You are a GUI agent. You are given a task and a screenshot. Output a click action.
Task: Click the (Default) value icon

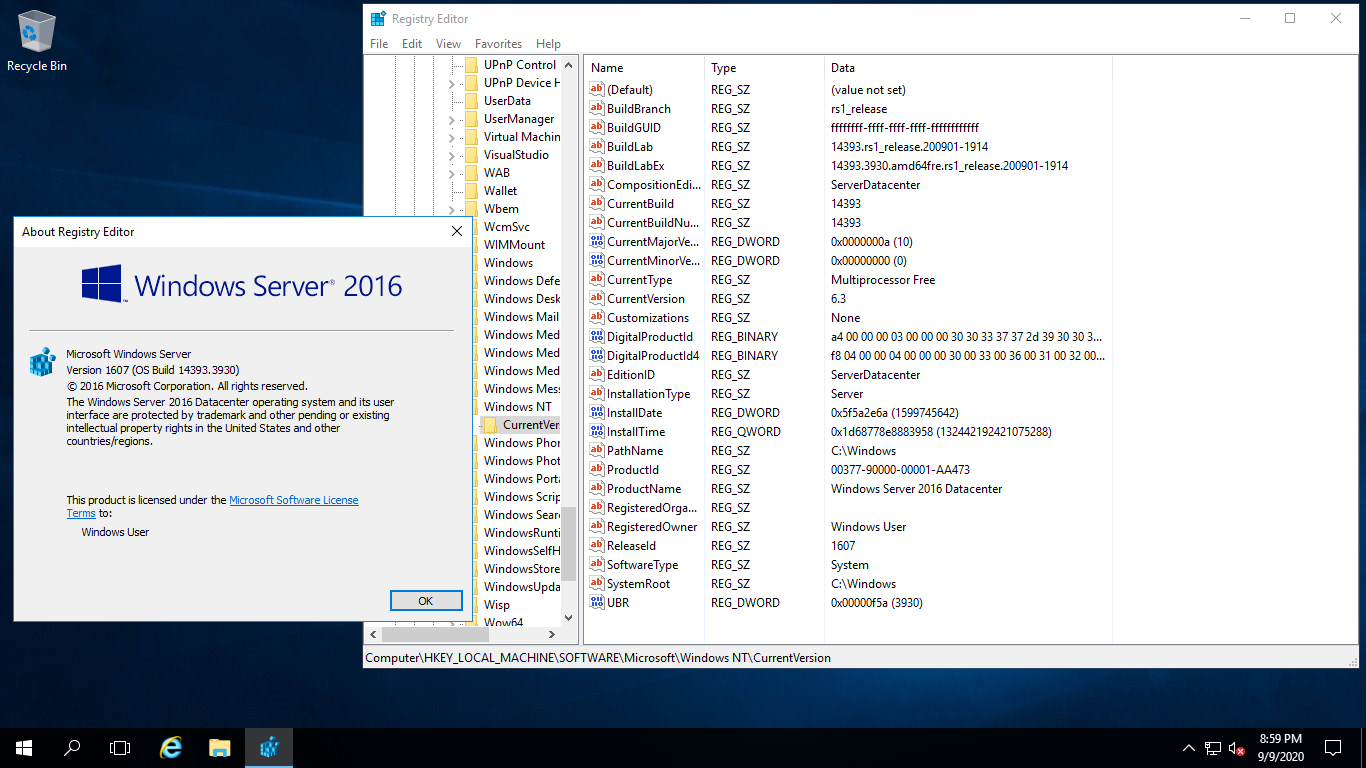pyautogui.click(x=597, y=90)
